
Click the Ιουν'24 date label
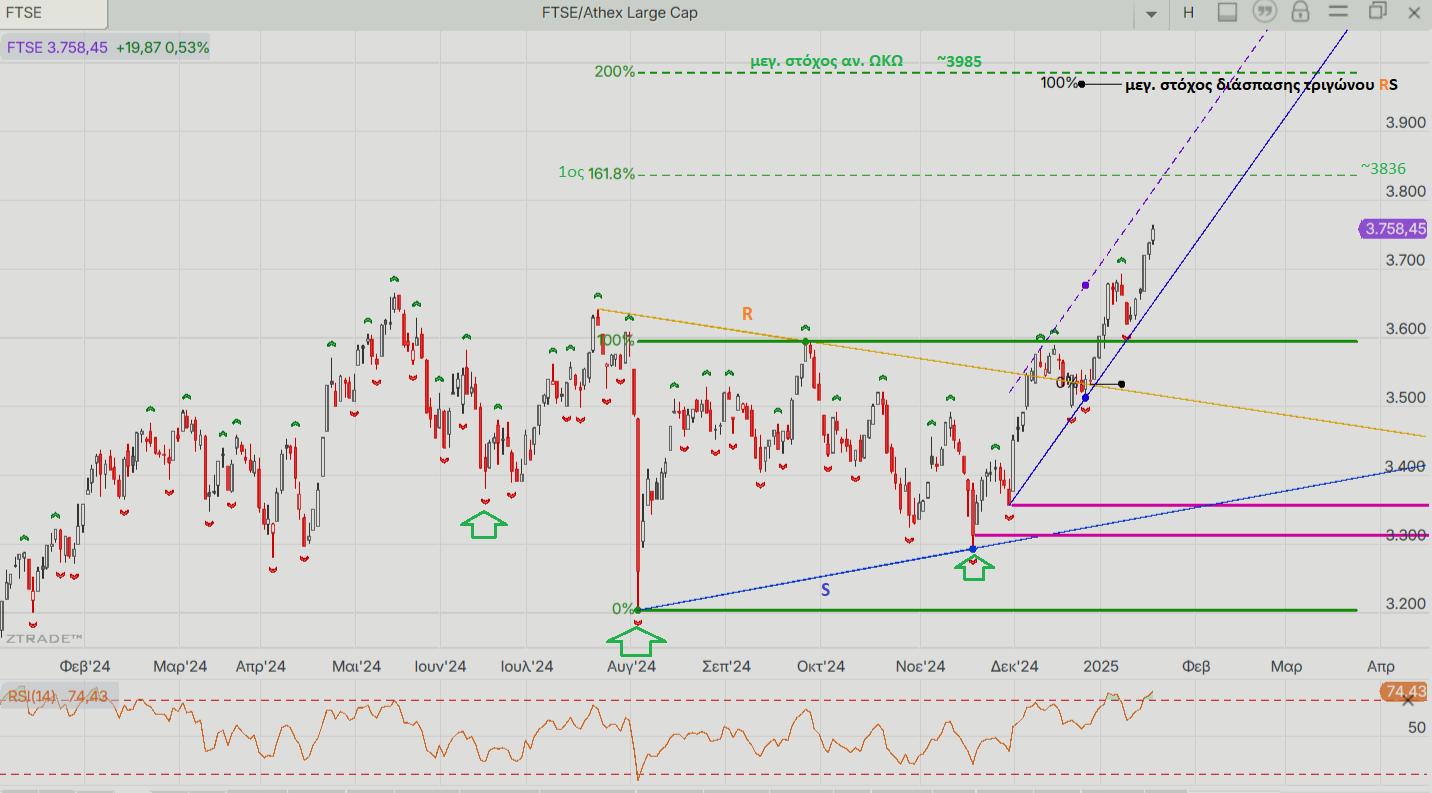pyautogui.click(x=441, y=666)
